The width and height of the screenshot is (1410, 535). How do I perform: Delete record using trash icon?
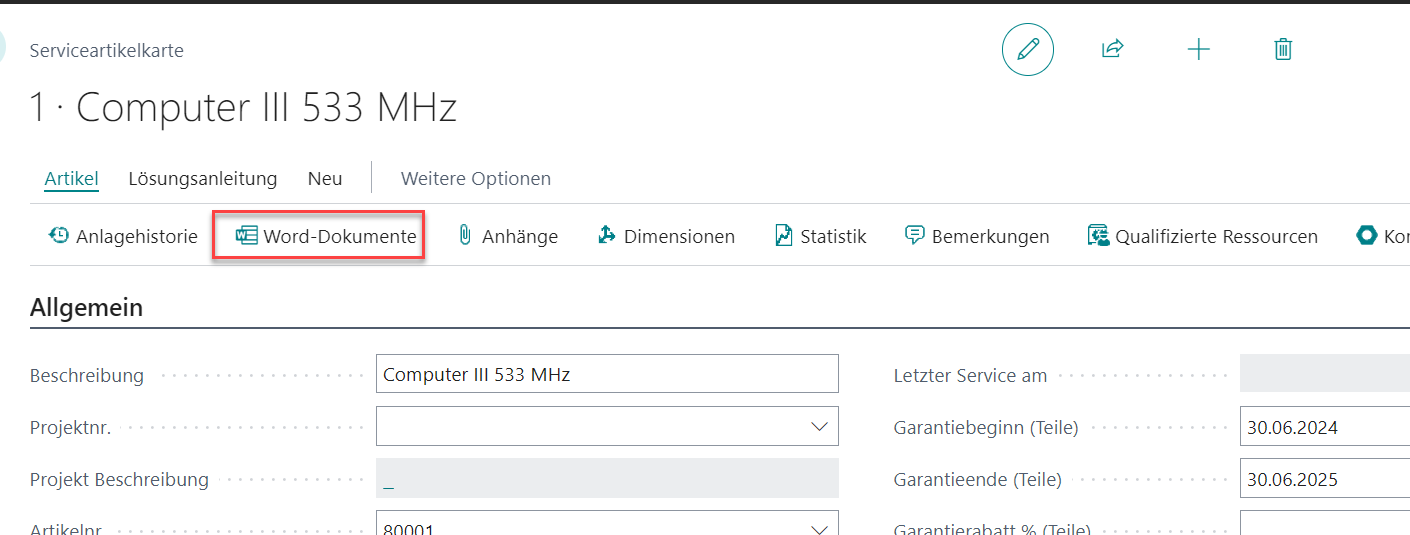(1284, 49)
